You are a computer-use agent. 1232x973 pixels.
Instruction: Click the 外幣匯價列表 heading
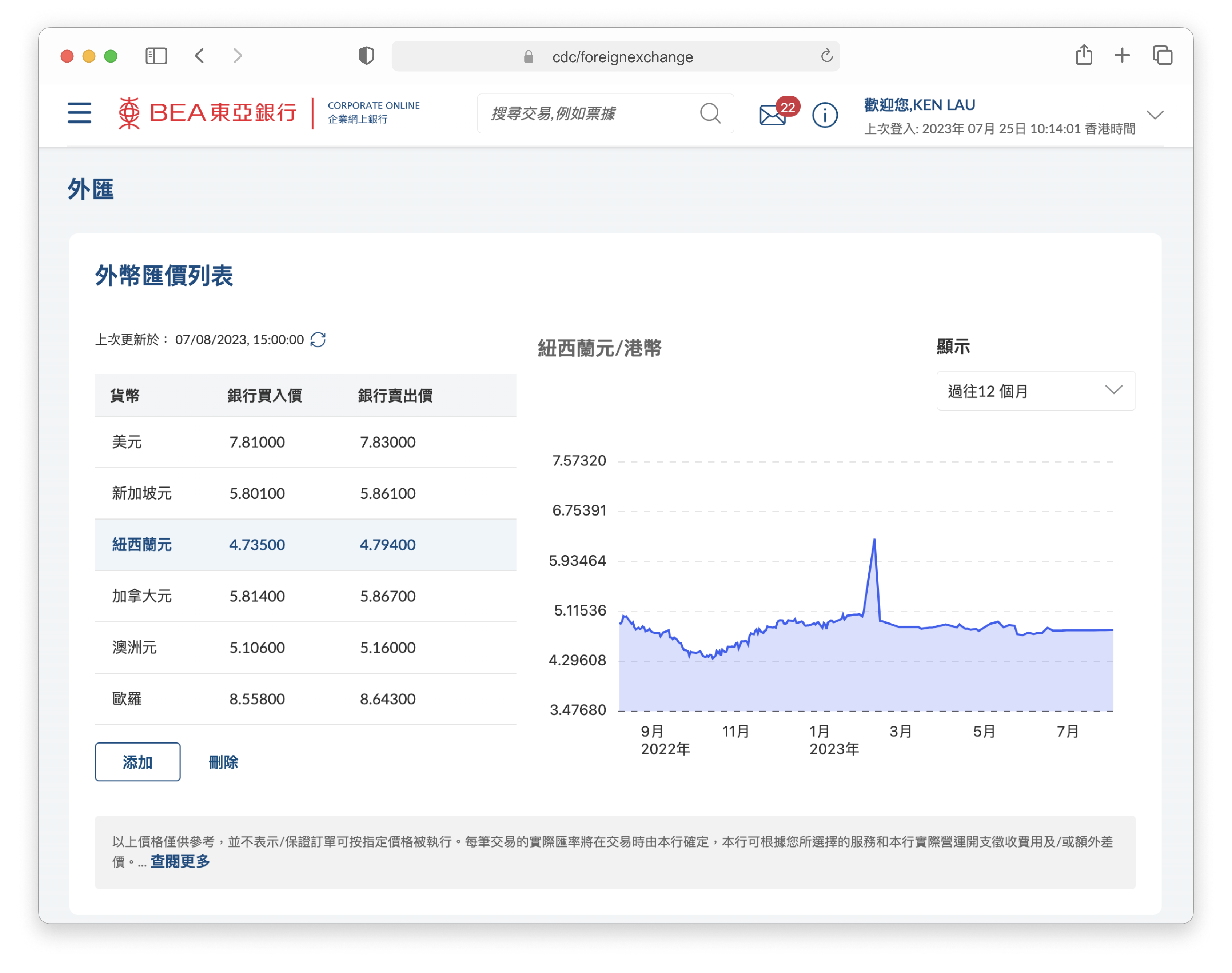point(164,276)
